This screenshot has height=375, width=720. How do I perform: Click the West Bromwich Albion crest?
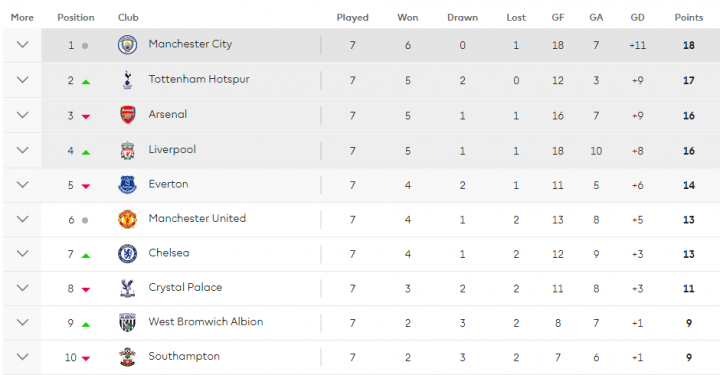[x=127, y=323]
